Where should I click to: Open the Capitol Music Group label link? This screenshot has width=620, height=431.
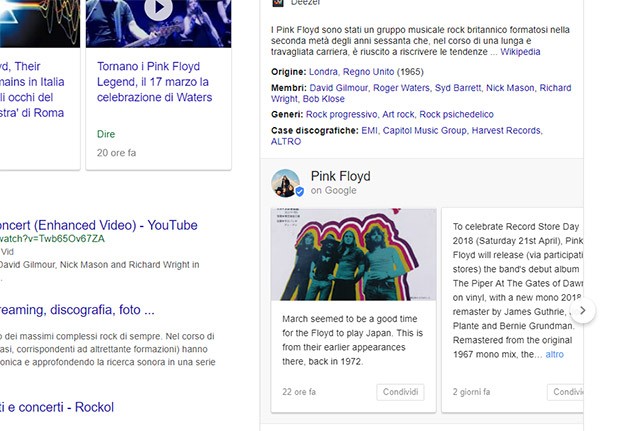point(425,130)
